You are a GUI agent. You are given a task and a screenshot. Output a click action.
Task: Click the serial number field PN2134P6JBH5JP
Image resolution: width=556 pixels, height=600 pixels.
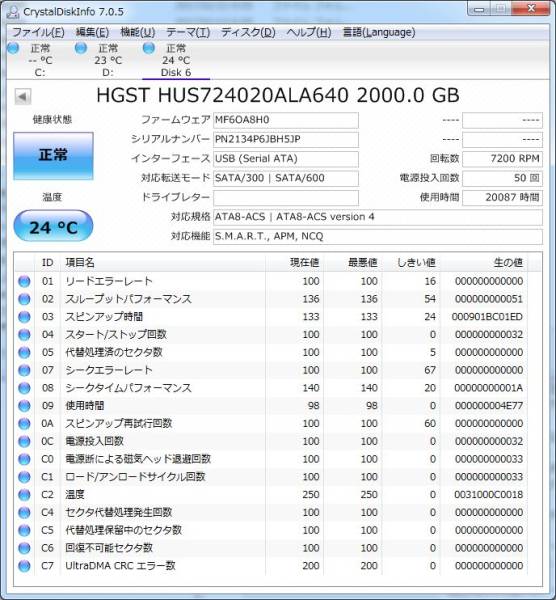285,140
